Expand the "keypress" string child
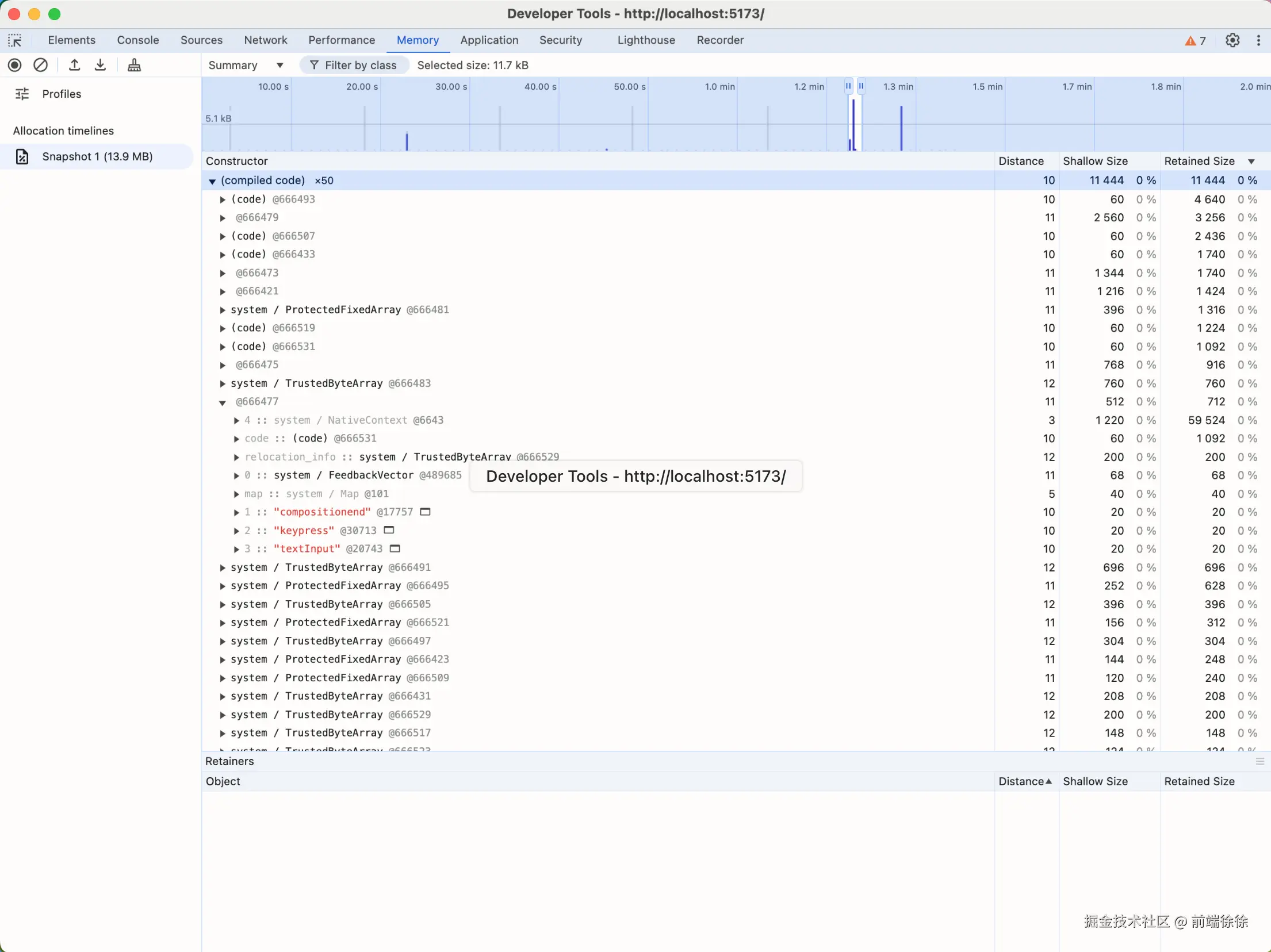 pos(236,531)
